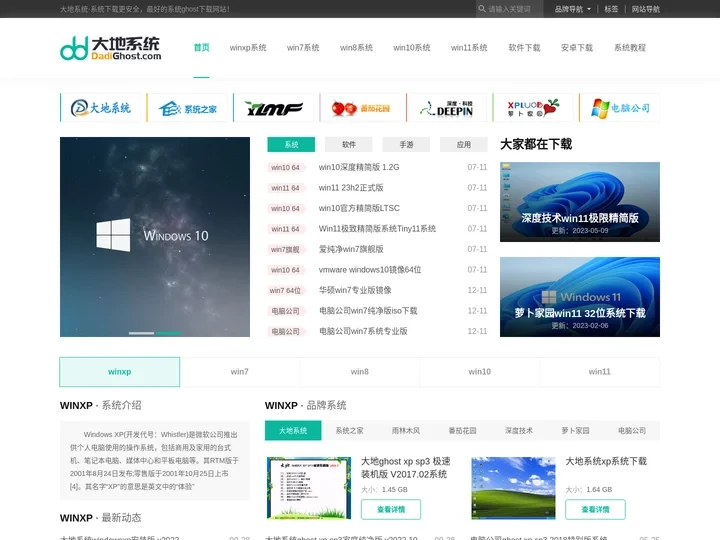Open win11系统 navigation item
Viewport: 720px width, 540px height.
(x=469, y=47)
